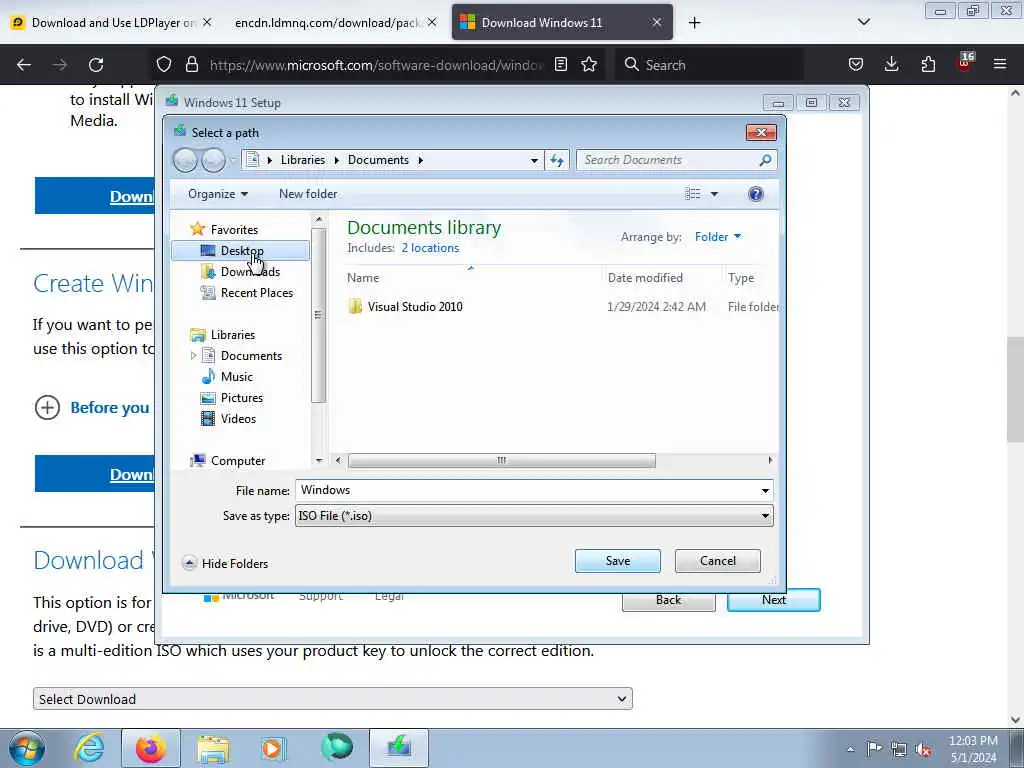Bookmark this page with star icon
The height and width of the screenshot is (768, 1024).
(589, 65)
